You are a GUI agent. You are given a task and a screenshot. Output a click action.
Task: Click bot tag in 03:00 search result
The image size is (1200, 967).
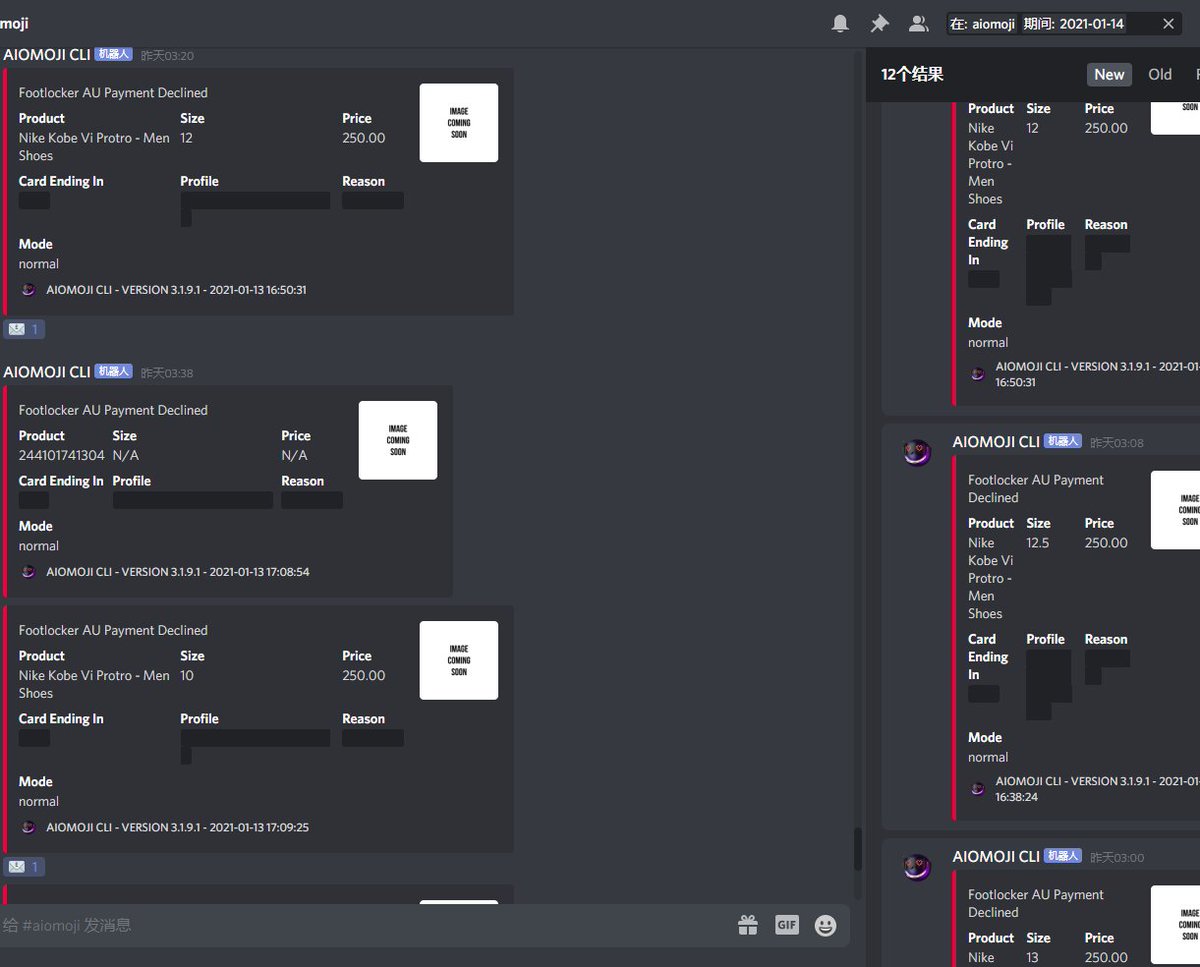tap(1063, 857)
